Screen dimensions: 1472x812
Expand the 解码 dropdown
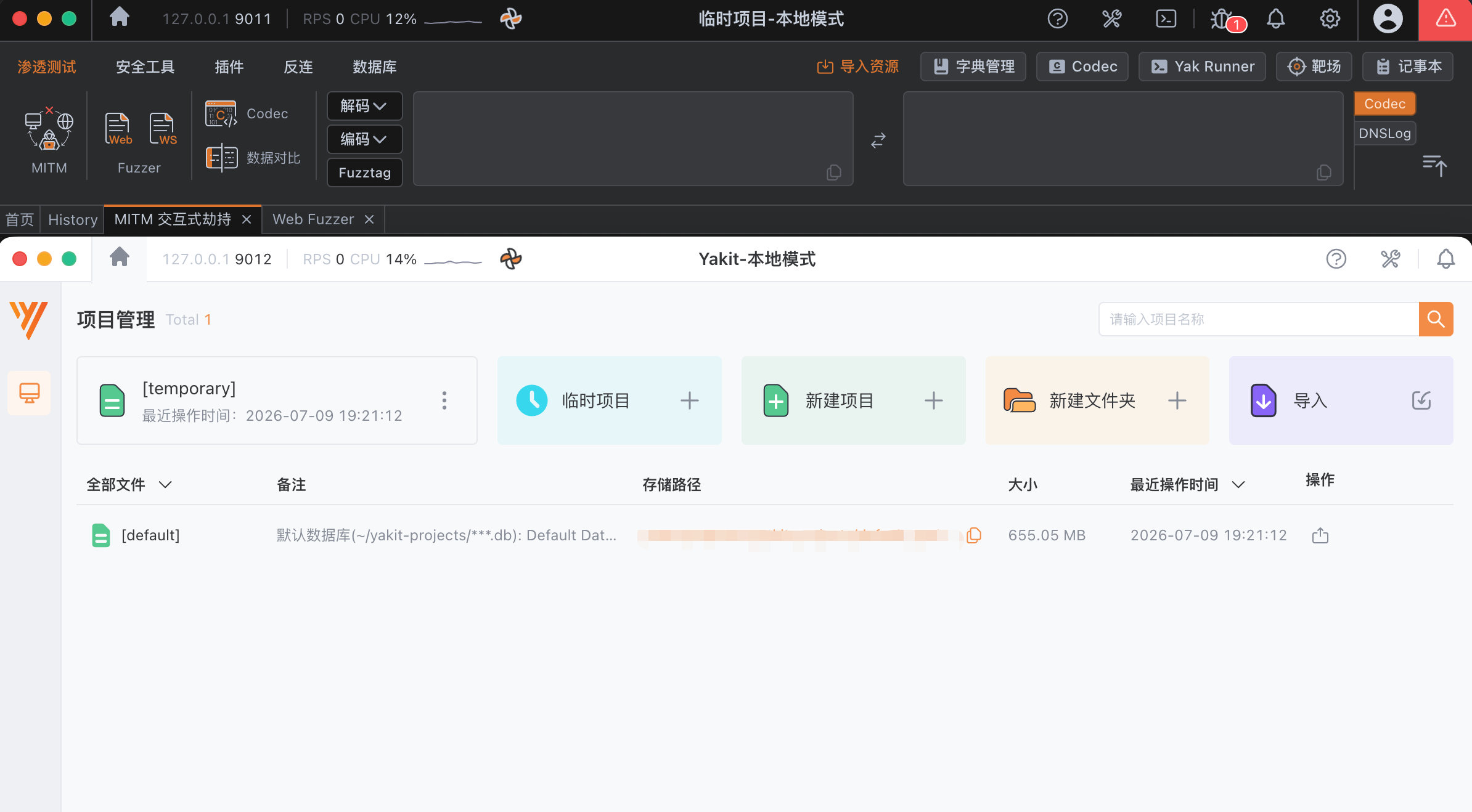(x=364, y=106)
